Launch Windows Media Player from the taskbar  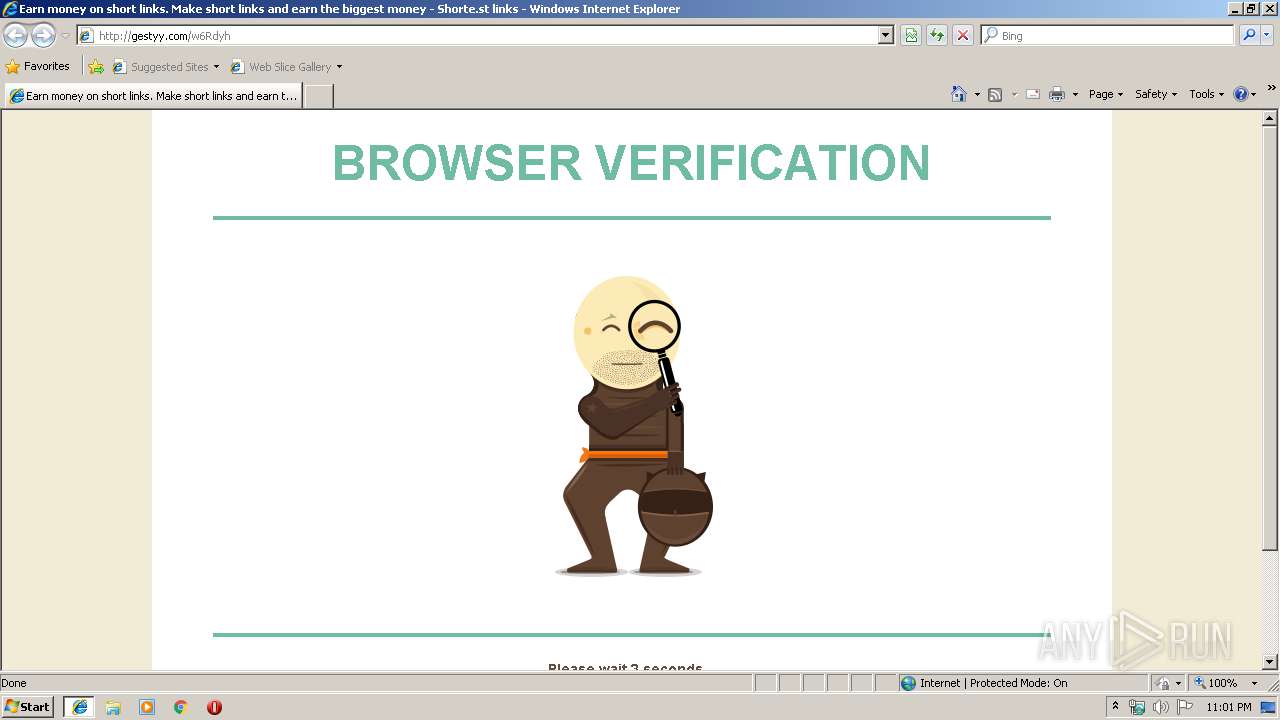click(x=147, y=707)
